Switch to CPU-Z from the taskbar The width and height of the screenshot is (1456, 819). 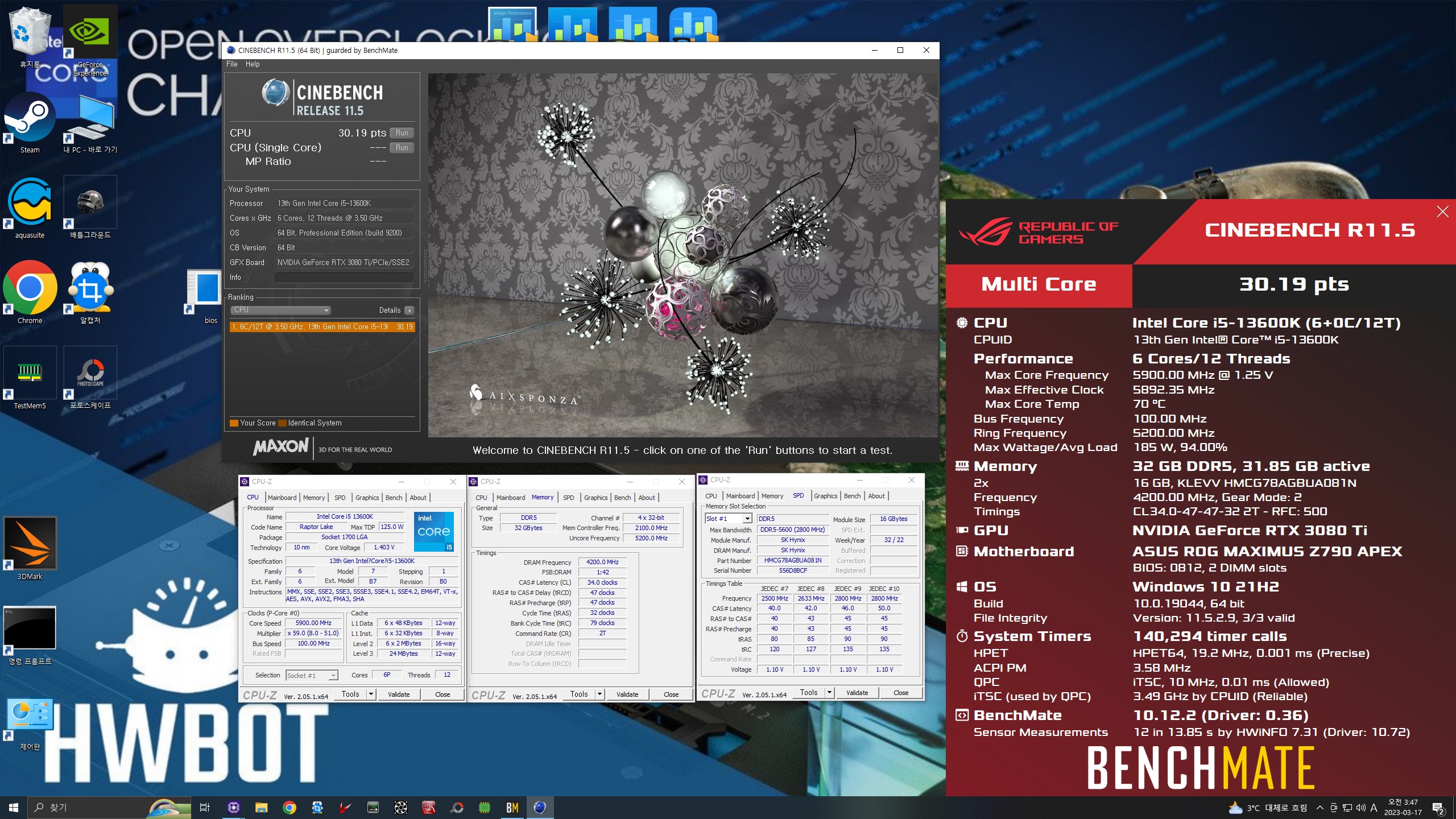click(233, 807)
